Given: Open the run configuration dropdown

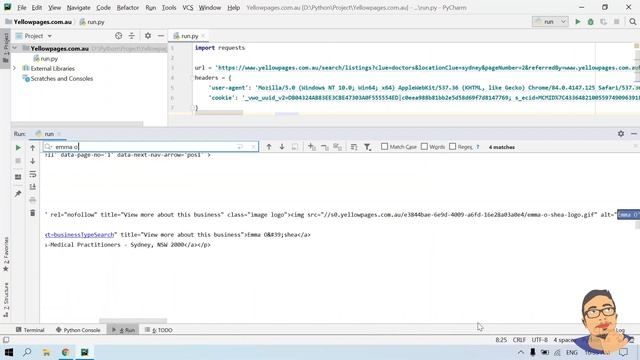Looking at the screenshot, I should tap(550, 22).
